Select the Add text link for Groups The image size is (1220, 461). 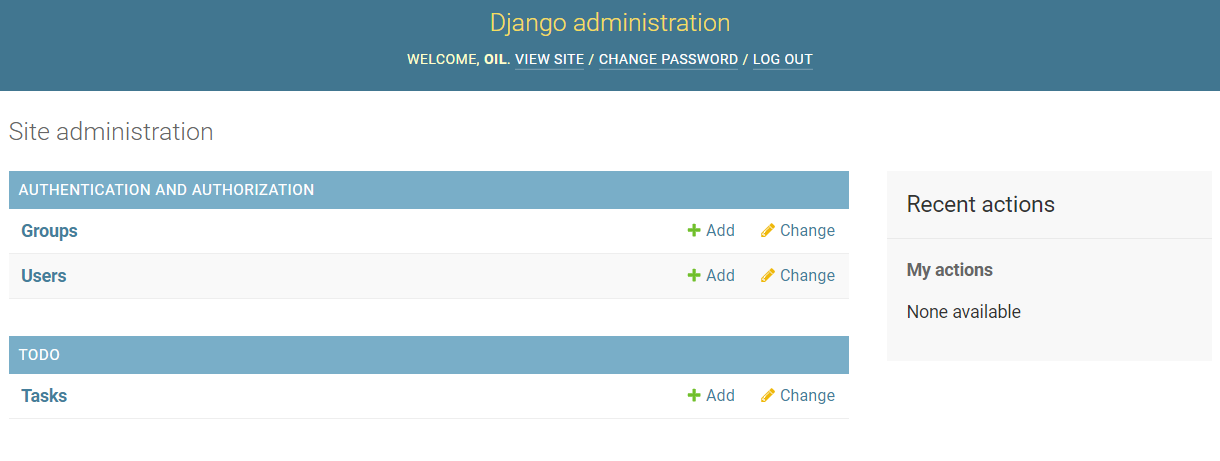coord(720,231)
